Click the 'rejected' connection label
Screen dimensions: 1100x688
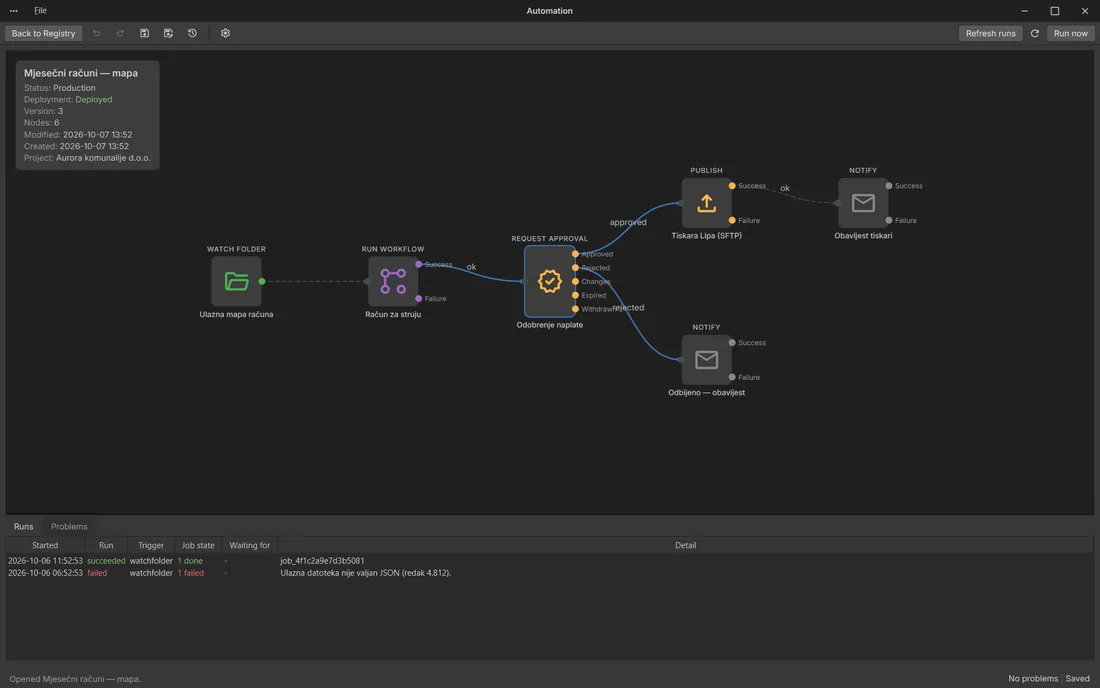[629, 308]
